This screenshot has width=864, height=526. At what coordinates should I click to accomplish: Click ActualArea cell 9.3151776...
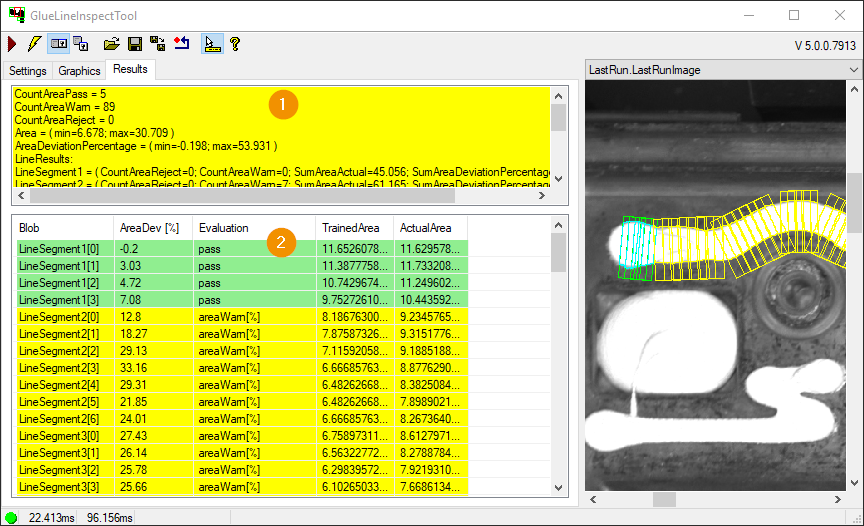coord(430,334)
